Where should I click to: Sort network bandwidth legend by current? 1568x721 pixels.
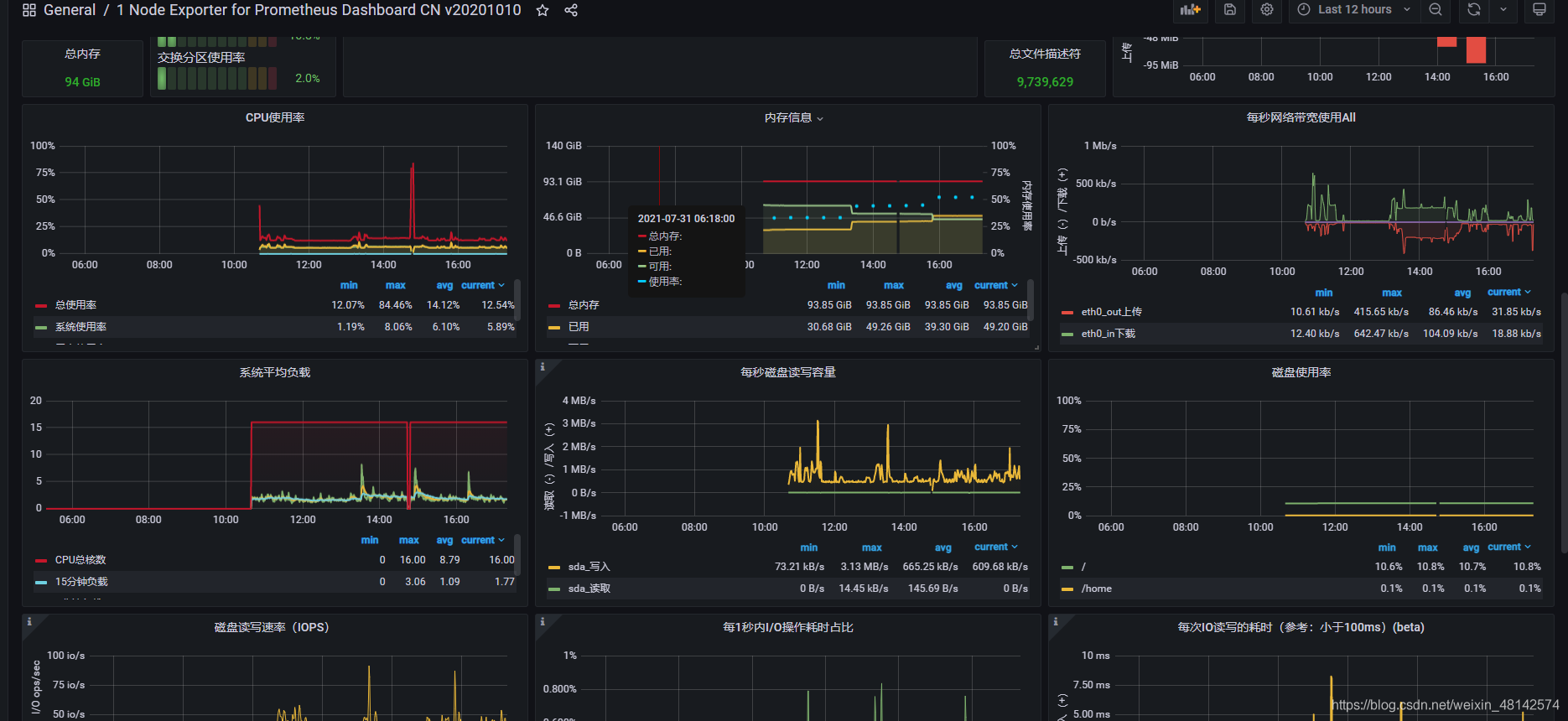[1509, 292]
